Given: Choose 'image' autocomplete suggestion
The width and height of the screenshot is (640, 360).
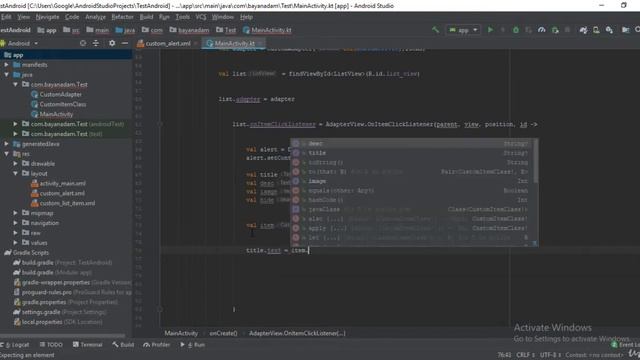Looking at the screenshot, I should 412,181.
